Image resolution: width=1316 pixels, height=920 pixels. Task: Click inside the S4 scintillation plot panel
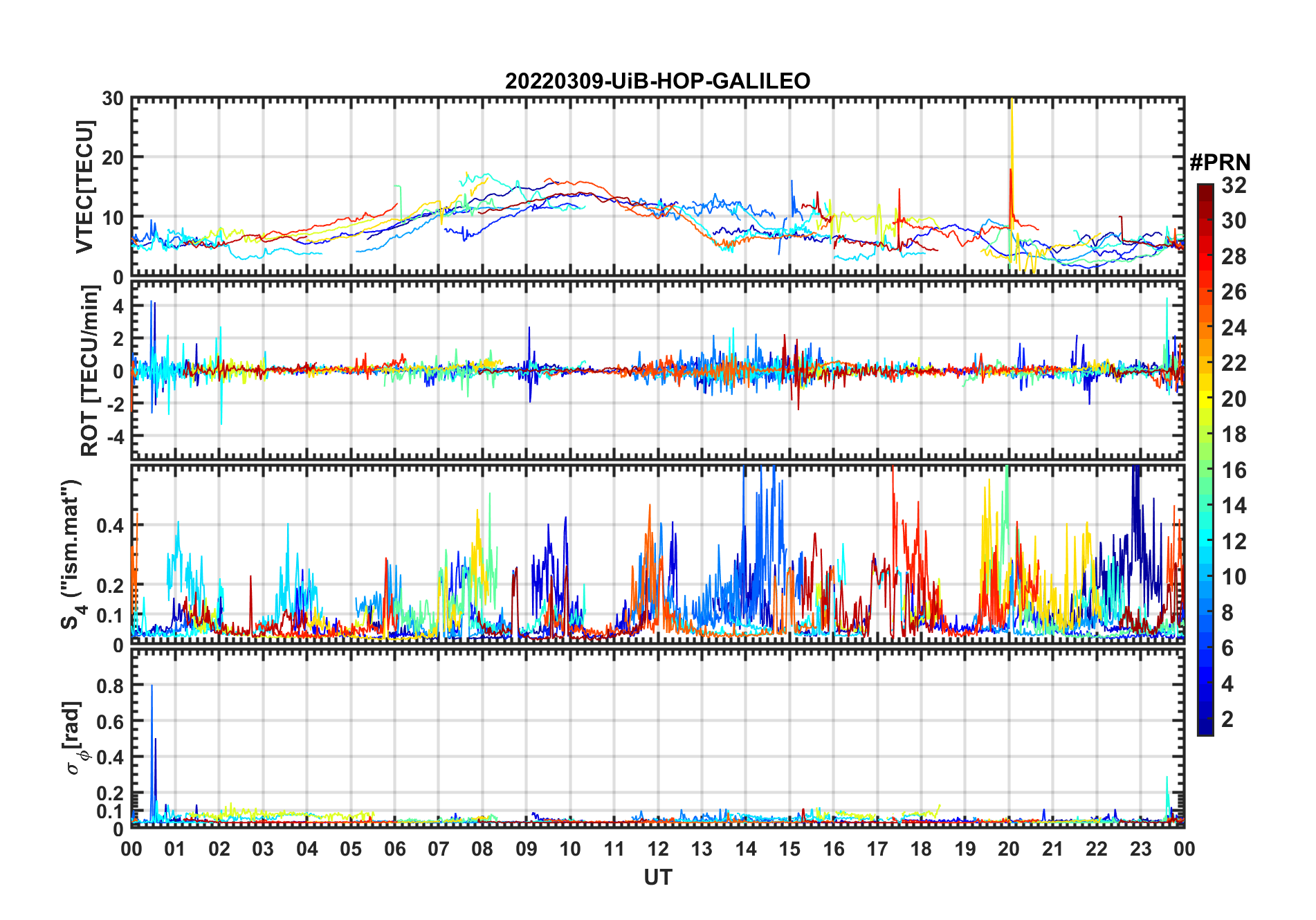click(x=658, y=554)
